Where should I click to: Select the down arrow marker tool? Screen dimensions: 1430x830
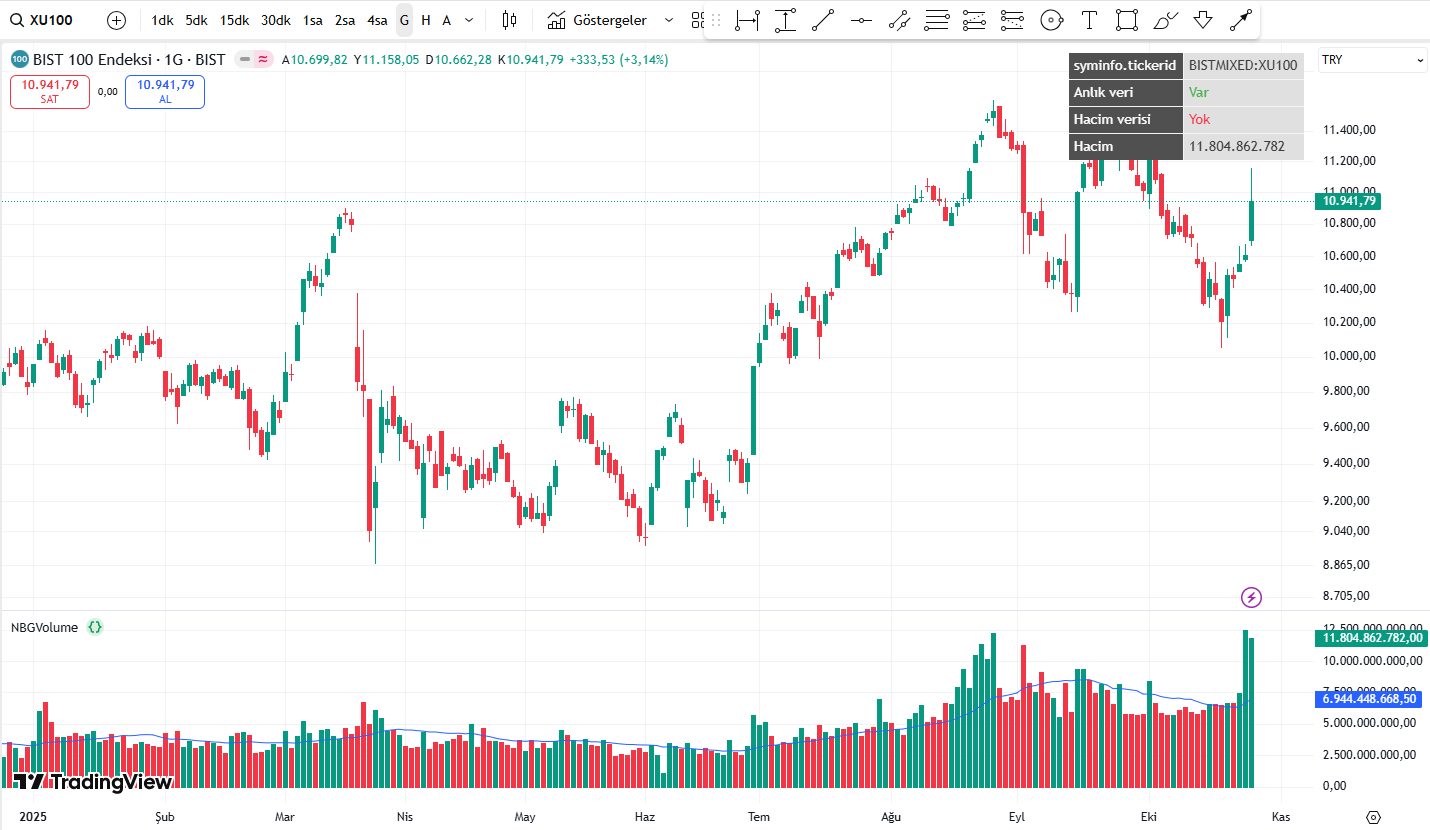(1203, 20)
